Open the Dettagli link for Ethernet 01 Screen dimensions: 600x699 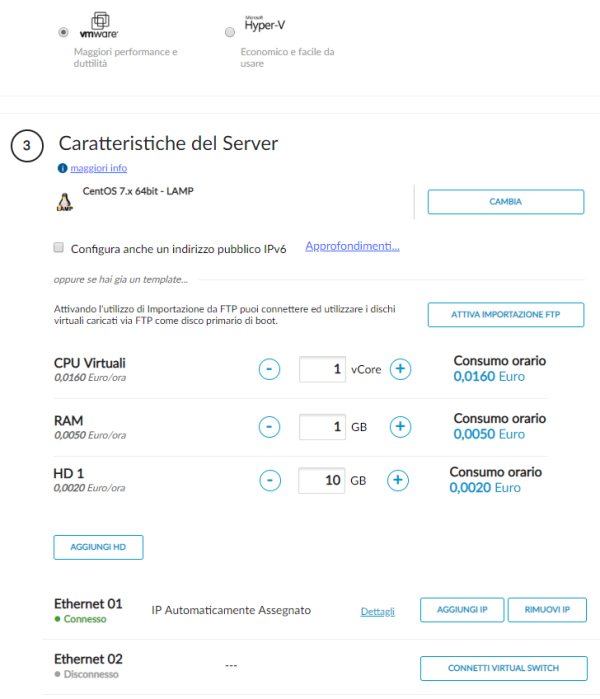pos(378,611)
